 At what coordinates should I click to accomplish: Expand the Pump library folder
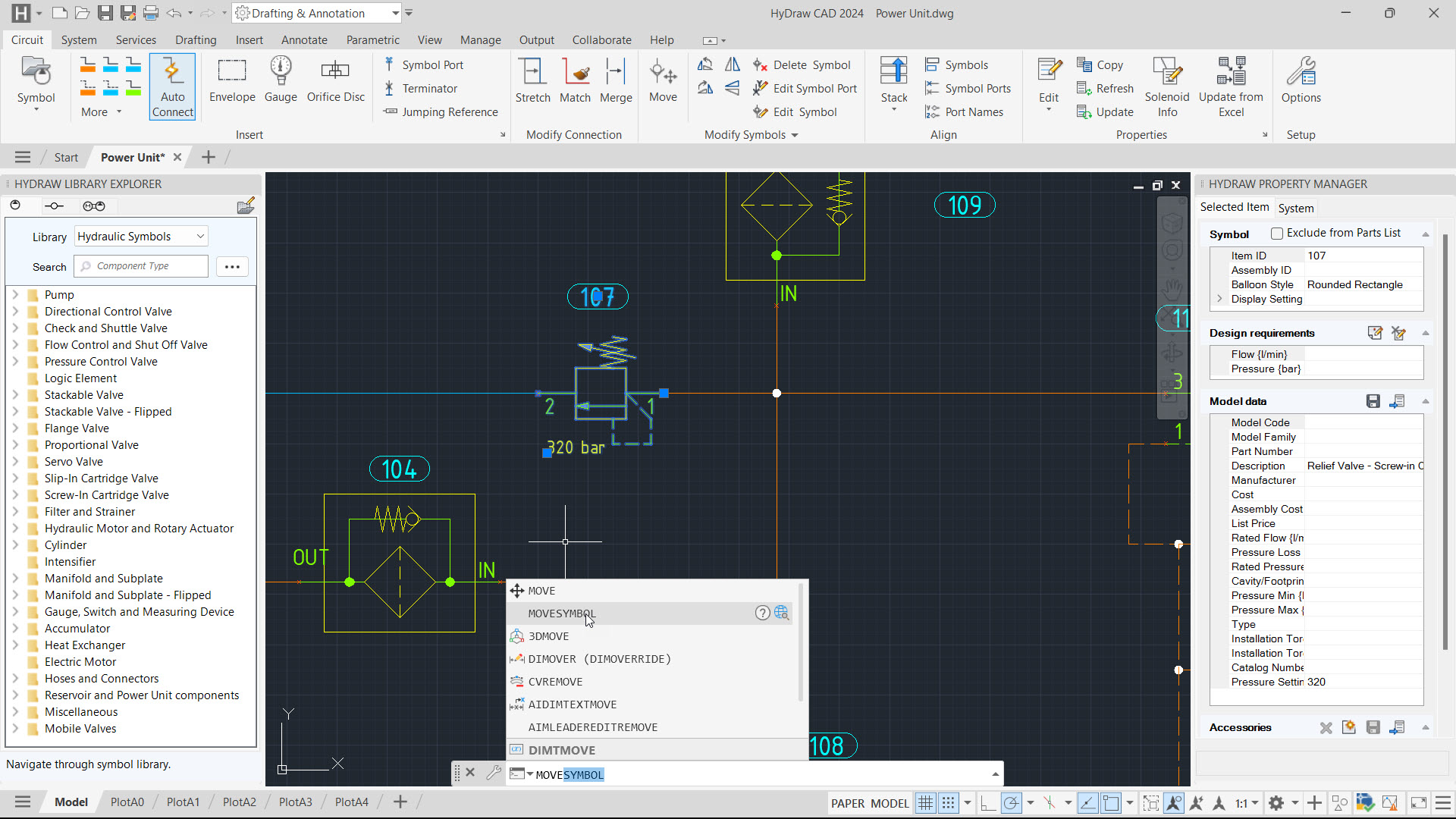[15, 294]
